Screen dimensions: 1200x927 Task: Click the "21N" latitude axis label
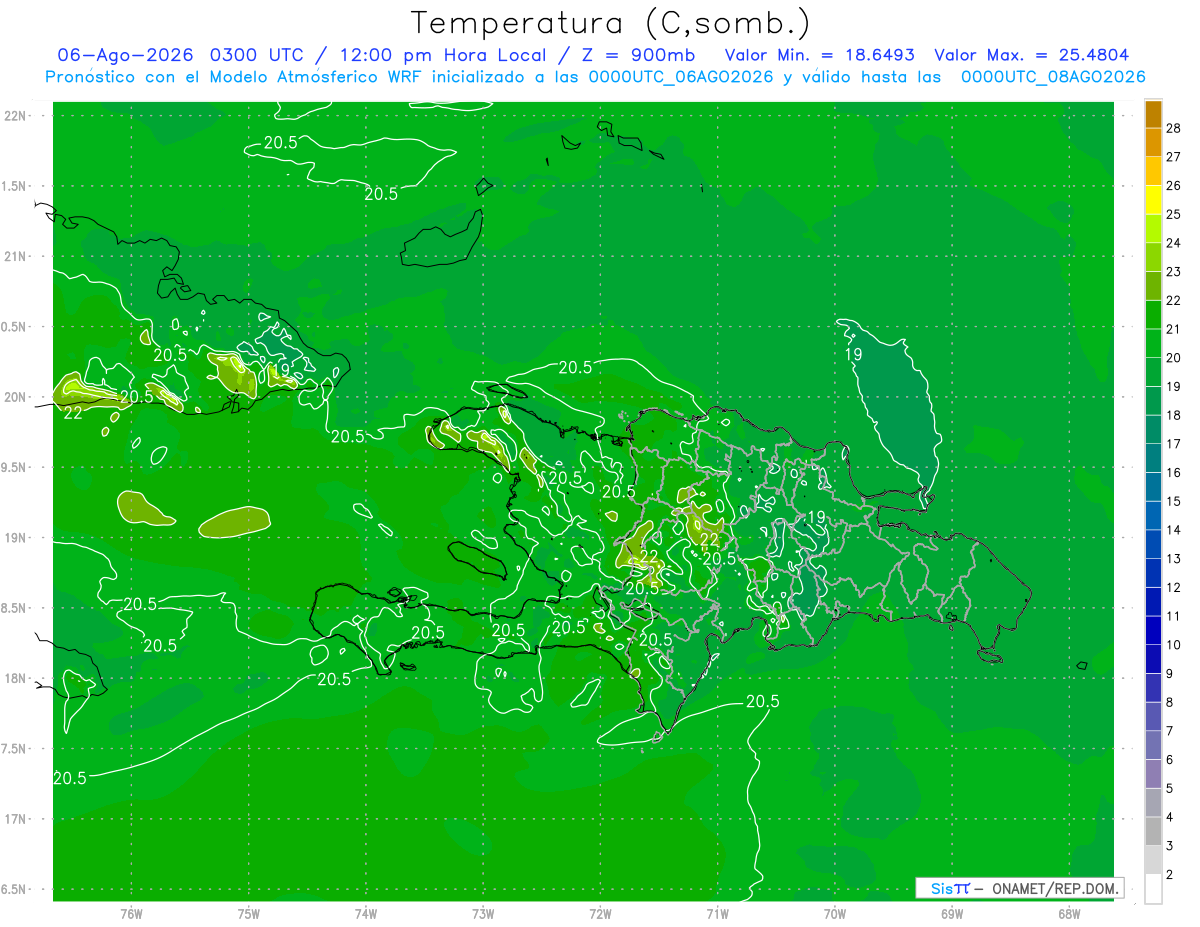click(x=17, y=256)
